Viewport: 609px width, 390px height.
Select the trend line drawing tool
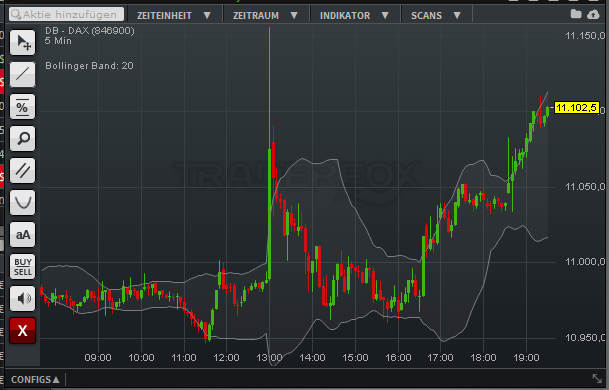tap(23, 74)
